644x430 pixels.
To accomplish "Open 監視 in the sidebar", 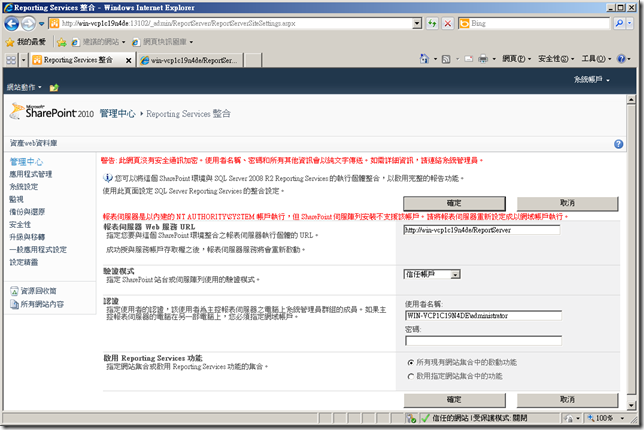I will (16, 200).
